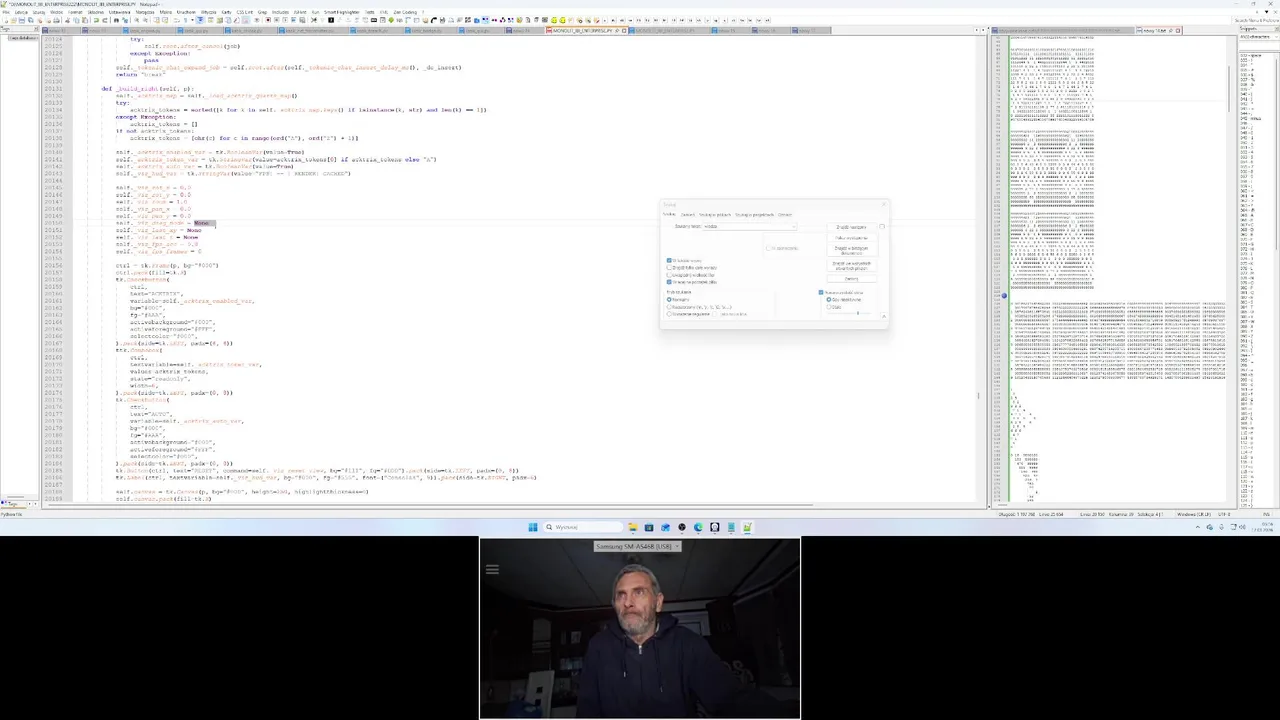Image resolution: width=1280 pixels, height=720 pixels.
Task: Click 'Znajdź w bieżącym dokumencie' button
Action: [851, 250]
